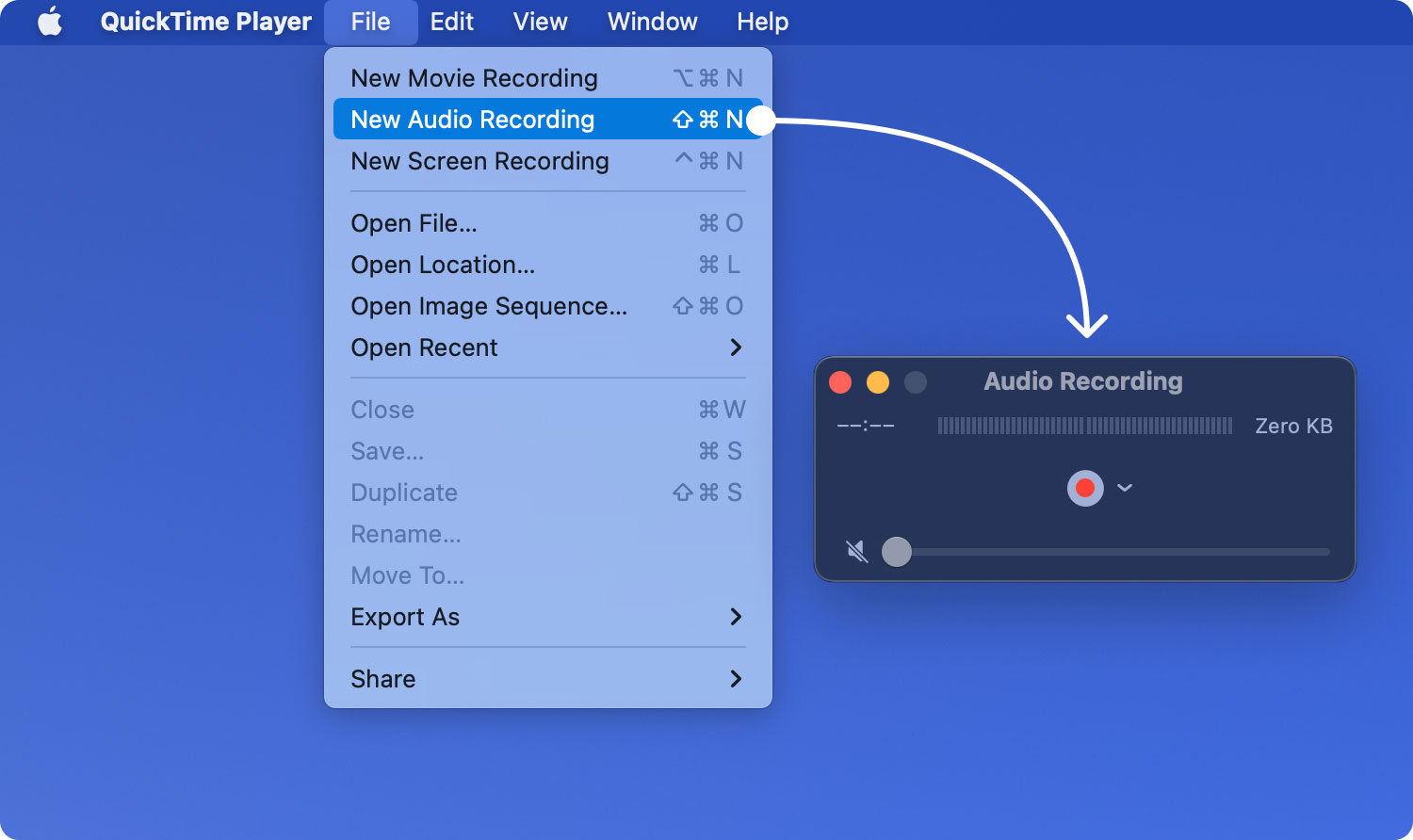Open the Edit menu
This screenshot has height=840, width=1413.
[452, 22]
